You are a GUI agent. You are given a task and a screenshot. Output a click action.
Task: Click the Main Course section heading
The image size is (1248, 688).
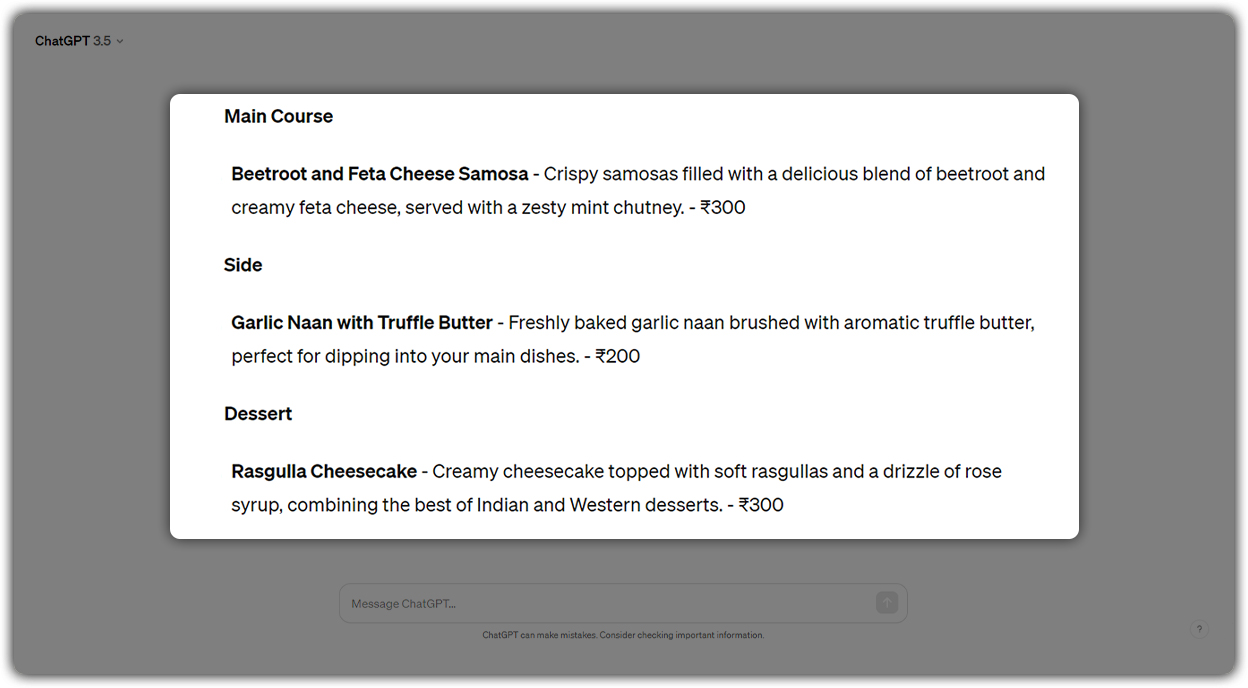coord(278,116)
